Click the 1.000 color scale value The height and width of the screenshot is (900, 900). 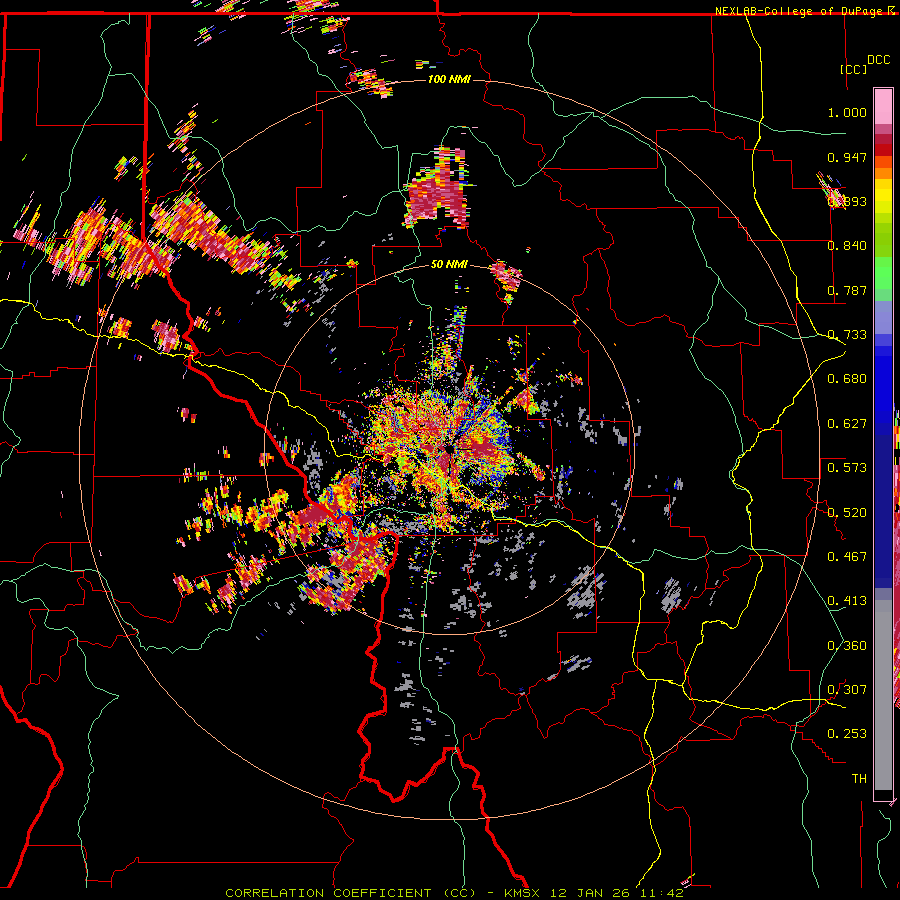click(847, 112)
